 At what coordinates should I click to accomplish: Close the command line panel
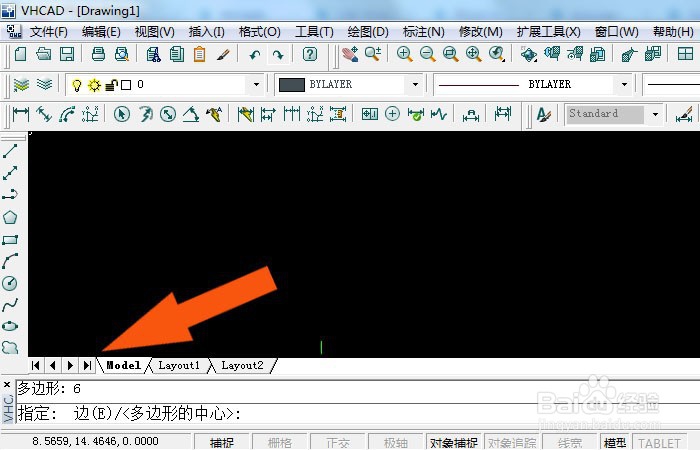[x=7, y=384]
